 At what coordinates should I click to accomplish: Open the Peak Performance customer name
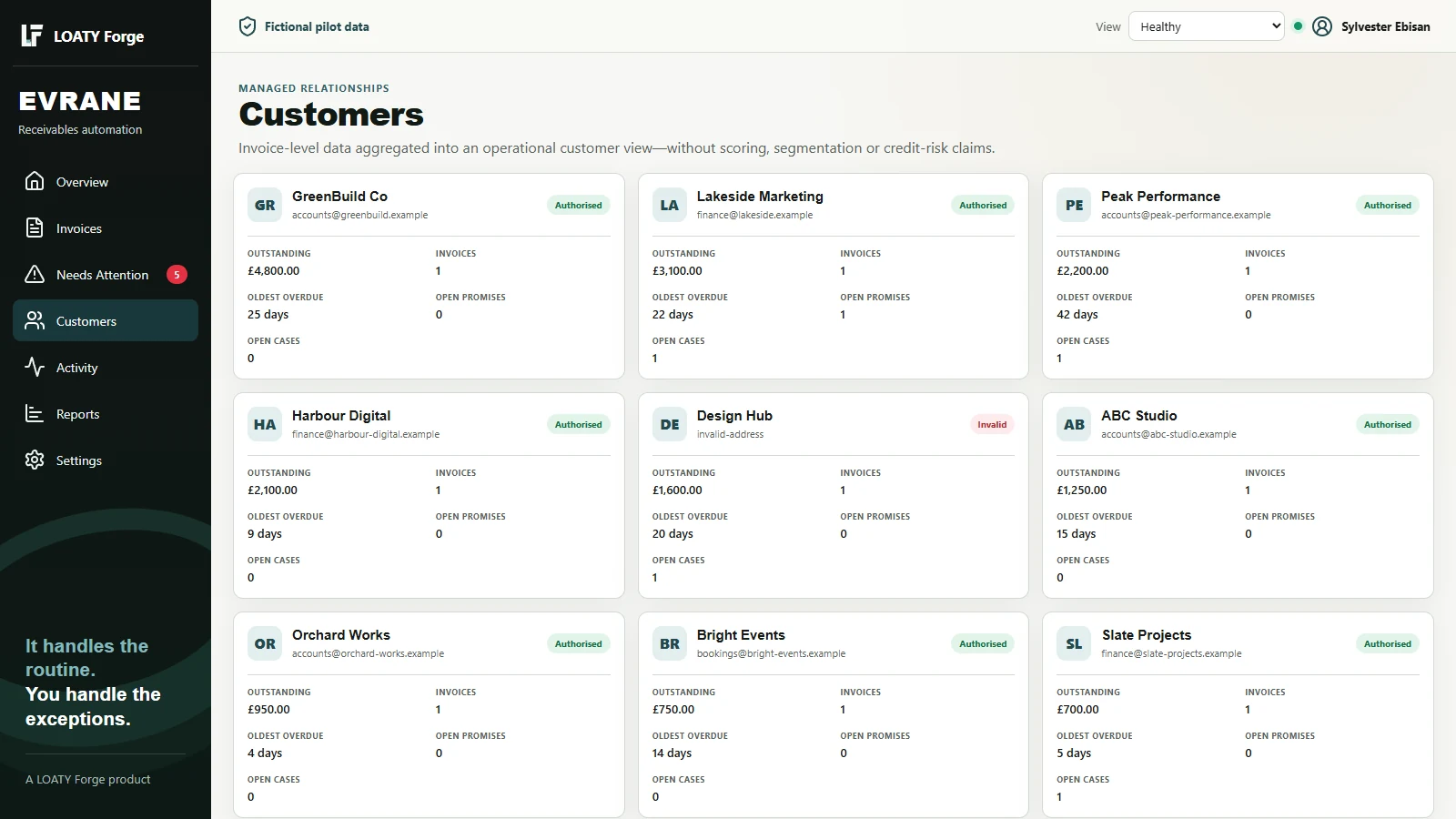[1160, 196]
